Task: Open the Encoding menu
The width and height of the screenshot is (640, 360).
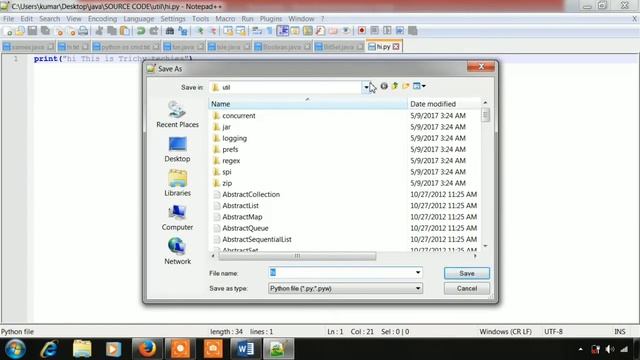Action: coord(102,19)
